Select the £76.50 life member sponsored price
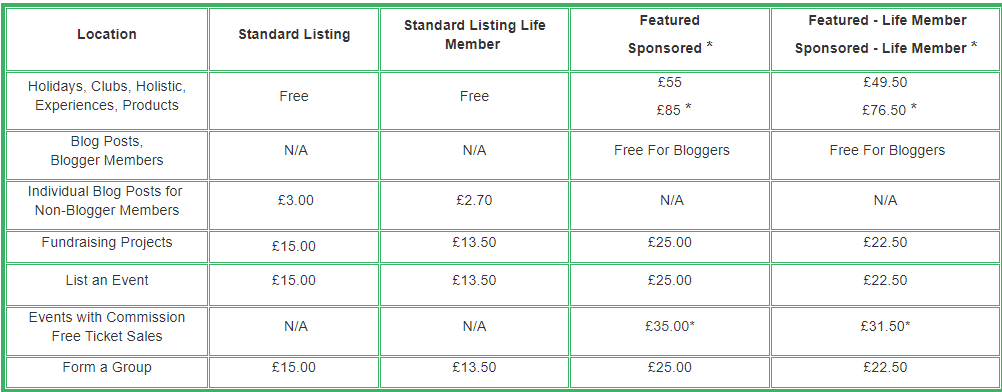 pos(889,109)
